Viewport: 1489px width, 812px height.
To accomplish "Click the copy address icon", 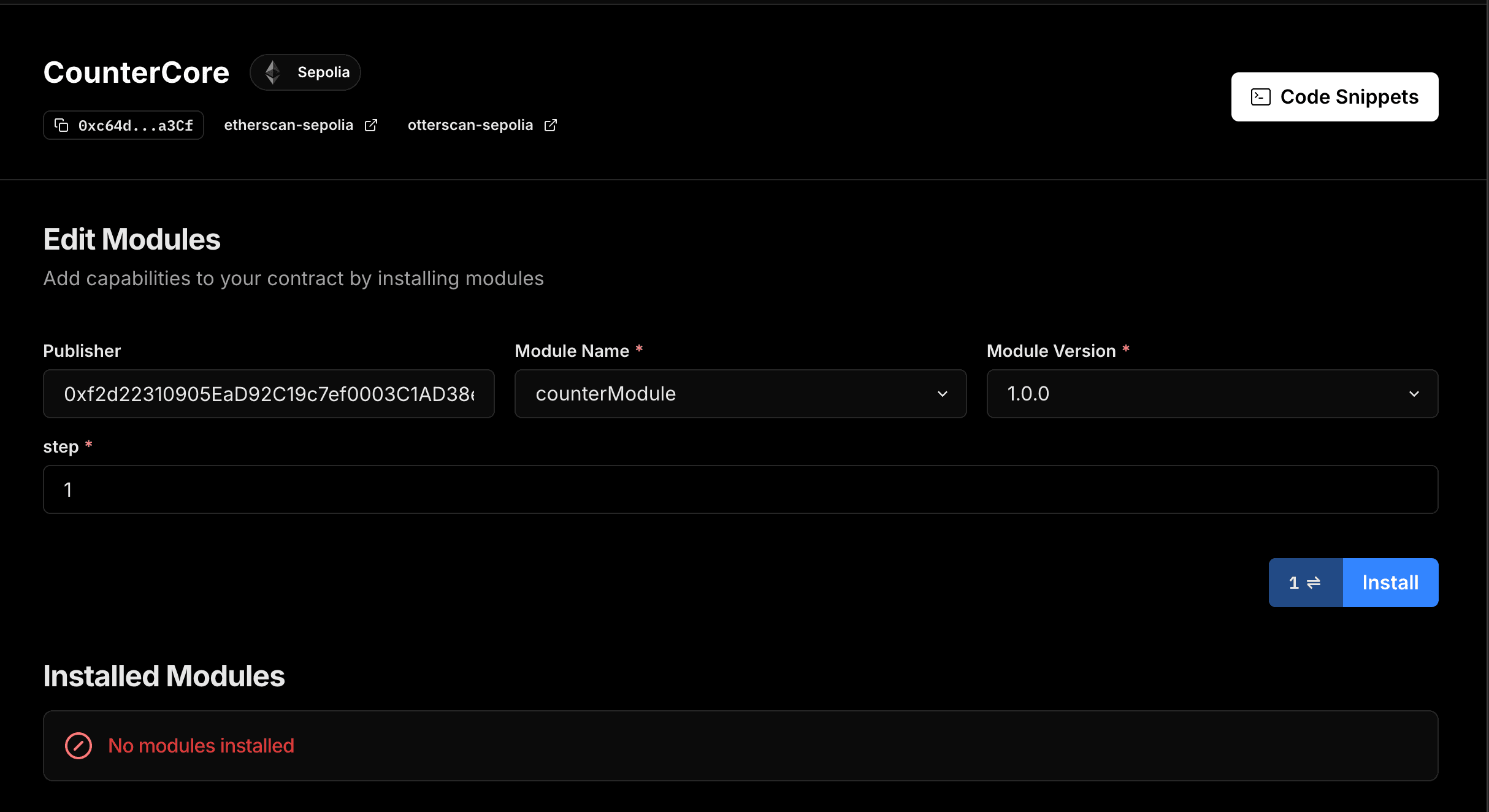I will click(x=61, y=125).
